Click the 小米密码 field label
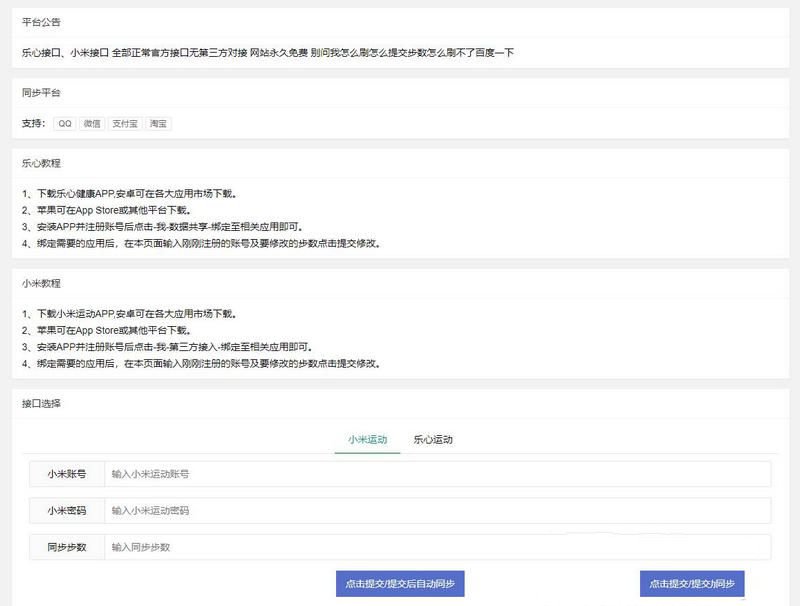This screenshot has width=800, height=606. [x=67, y=510]
